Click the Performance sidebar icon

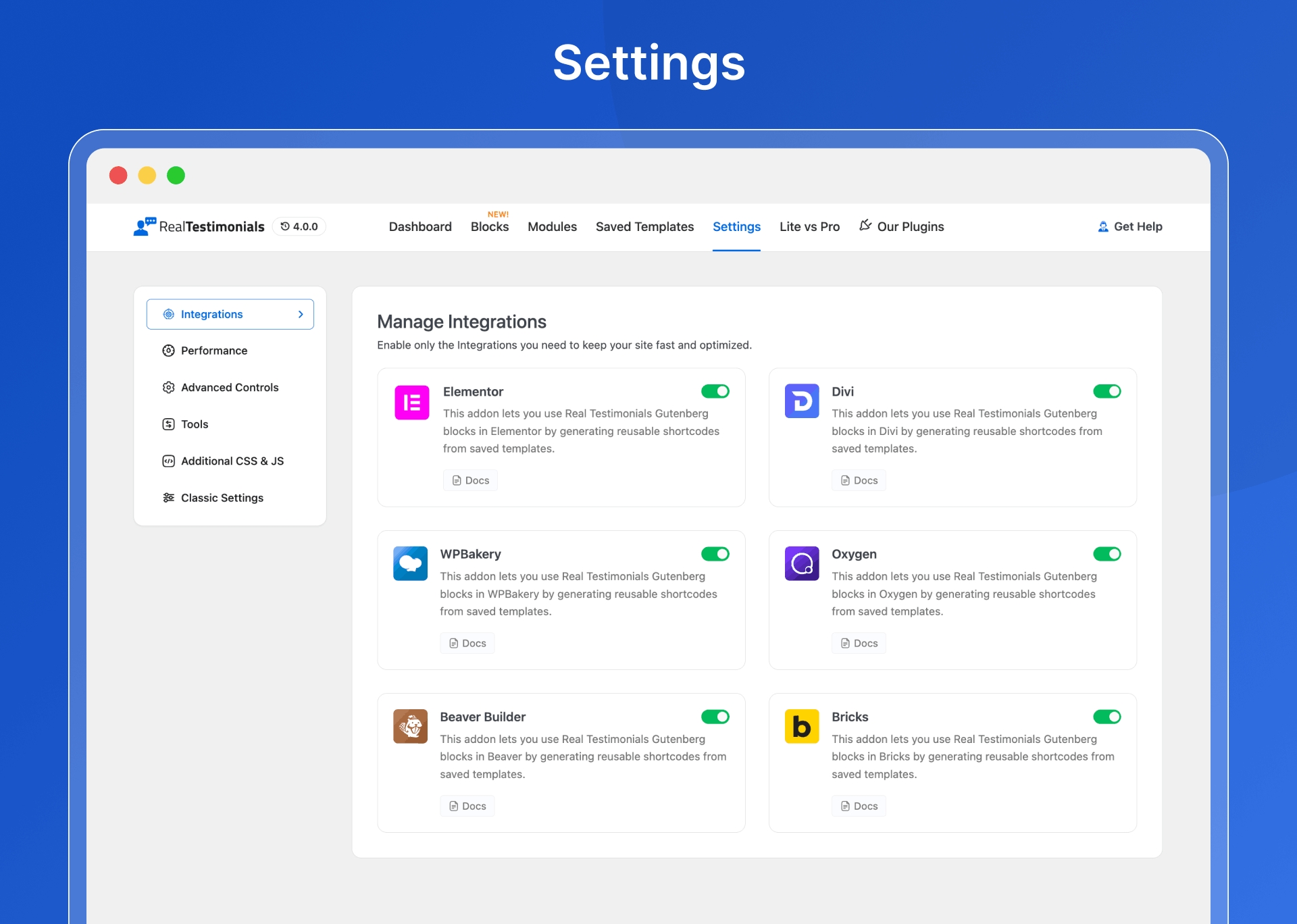[169, 351]
